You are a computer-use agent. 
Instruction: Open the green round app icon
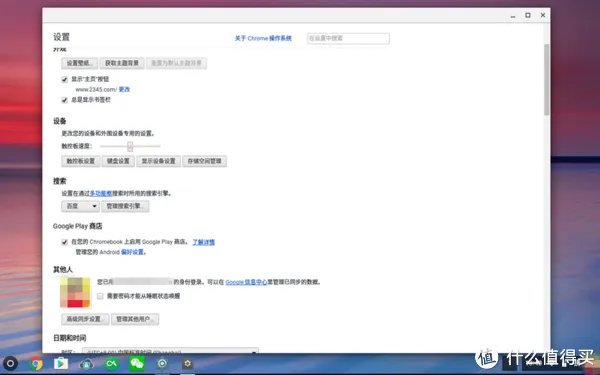tap(112, 363)
